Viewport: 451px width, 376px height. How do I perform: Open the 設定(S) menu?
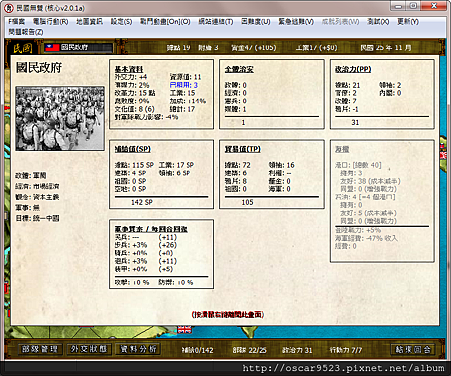[121, 22]
